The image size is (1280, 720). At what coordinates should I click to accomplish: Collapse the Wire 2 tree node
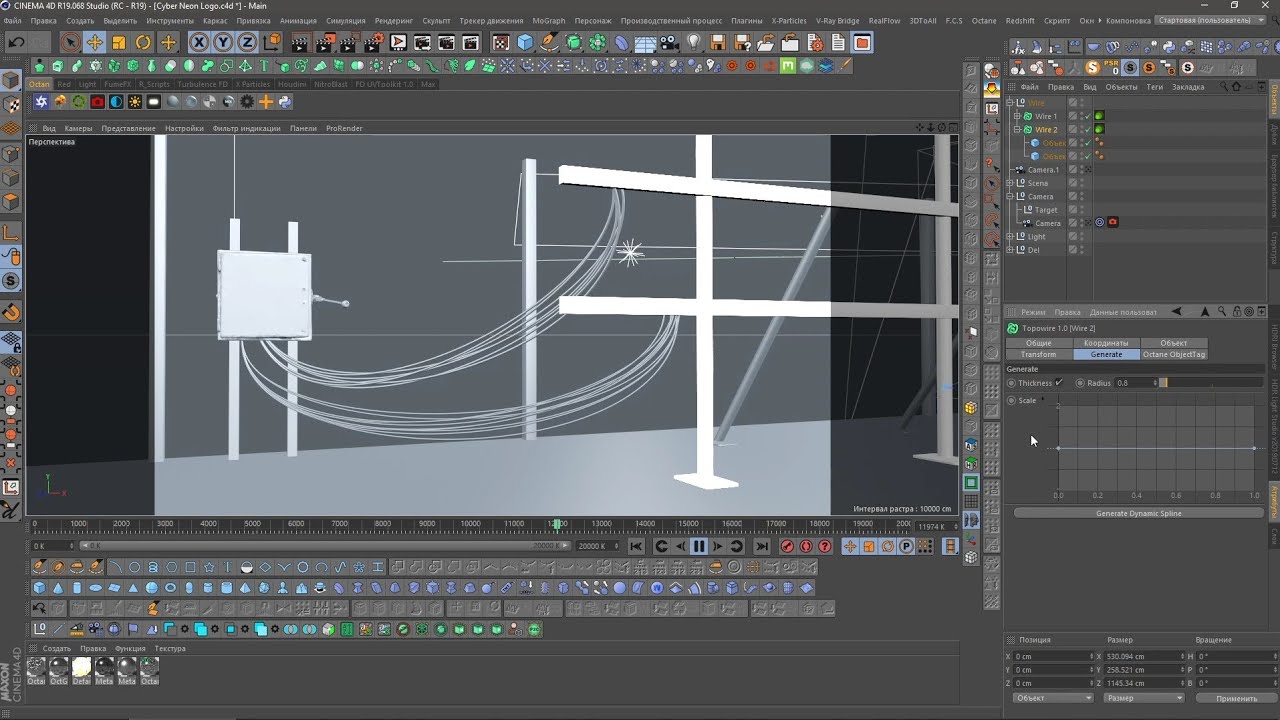point(1018,130)
